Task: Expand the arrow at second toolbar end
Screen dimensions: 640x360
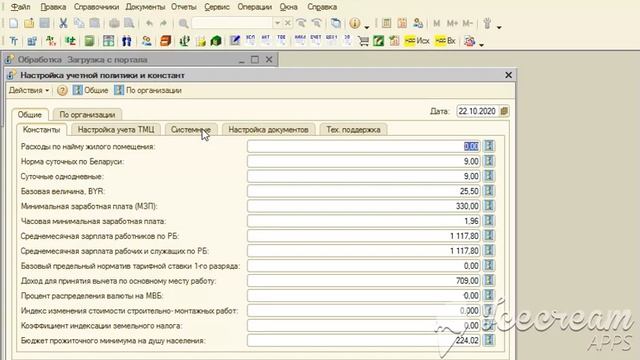Action: tap(481, 44)
